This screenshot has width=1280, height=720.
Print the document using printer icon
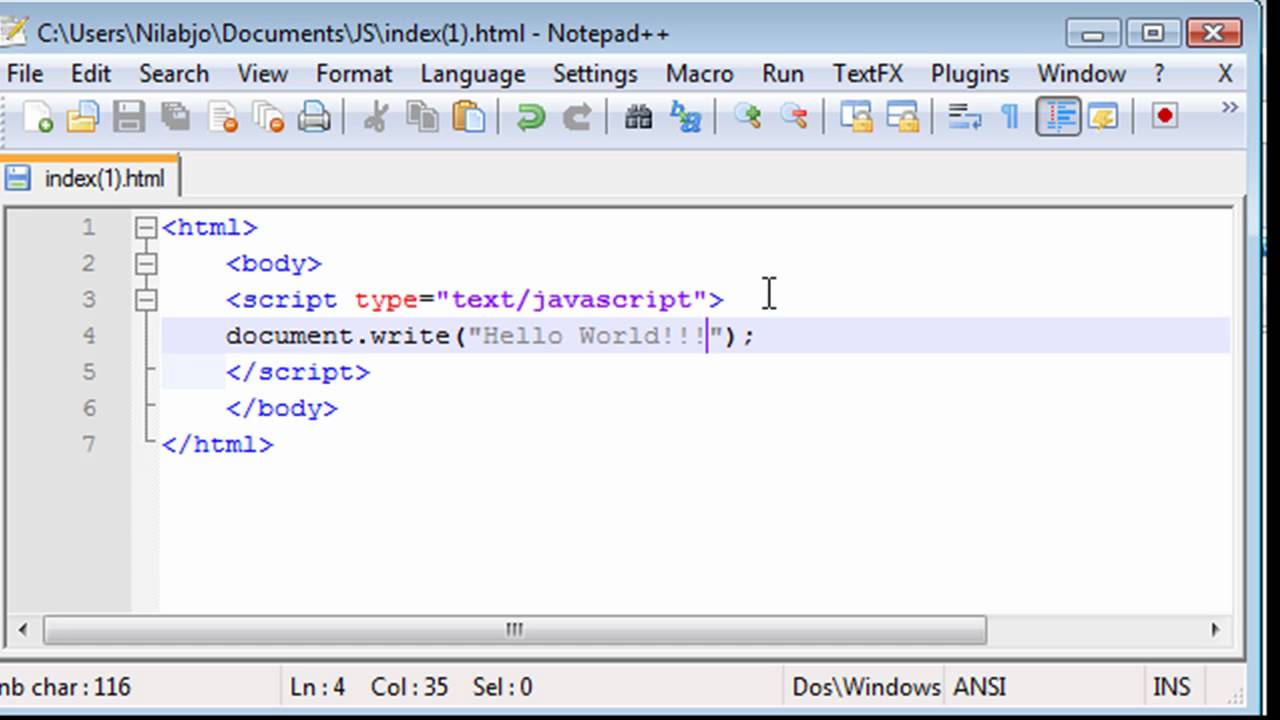(314, 117)
